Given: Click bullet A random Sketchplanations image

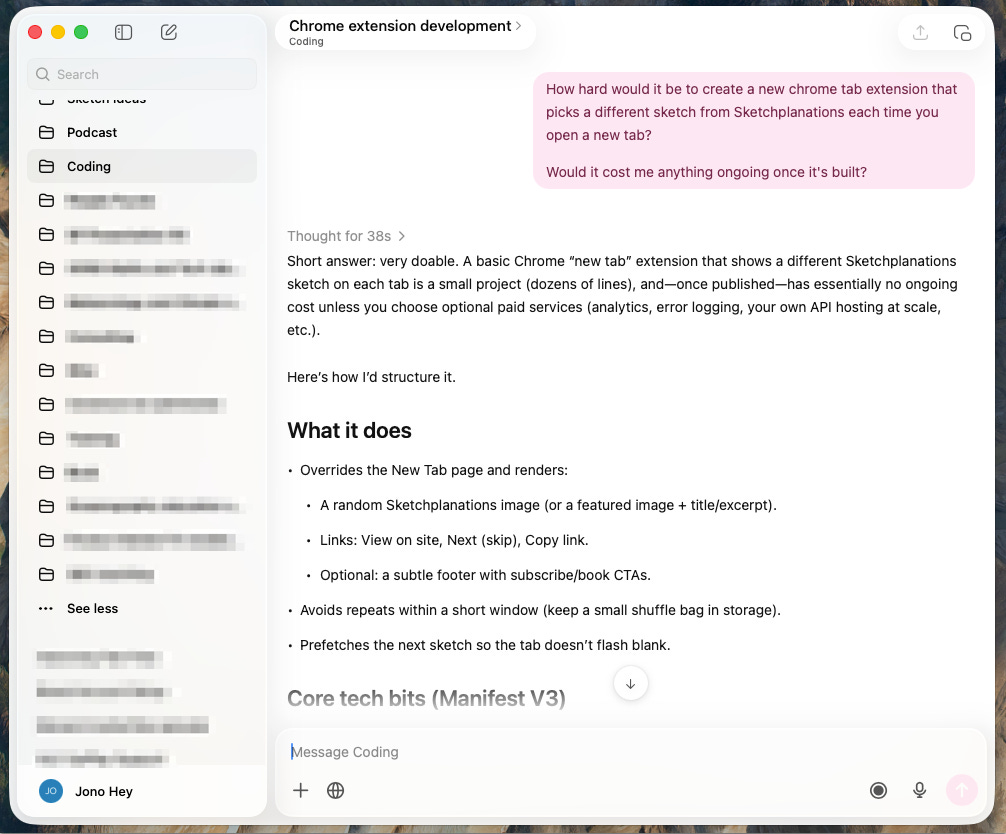Looking at the screenshot, I should point(548,505).
